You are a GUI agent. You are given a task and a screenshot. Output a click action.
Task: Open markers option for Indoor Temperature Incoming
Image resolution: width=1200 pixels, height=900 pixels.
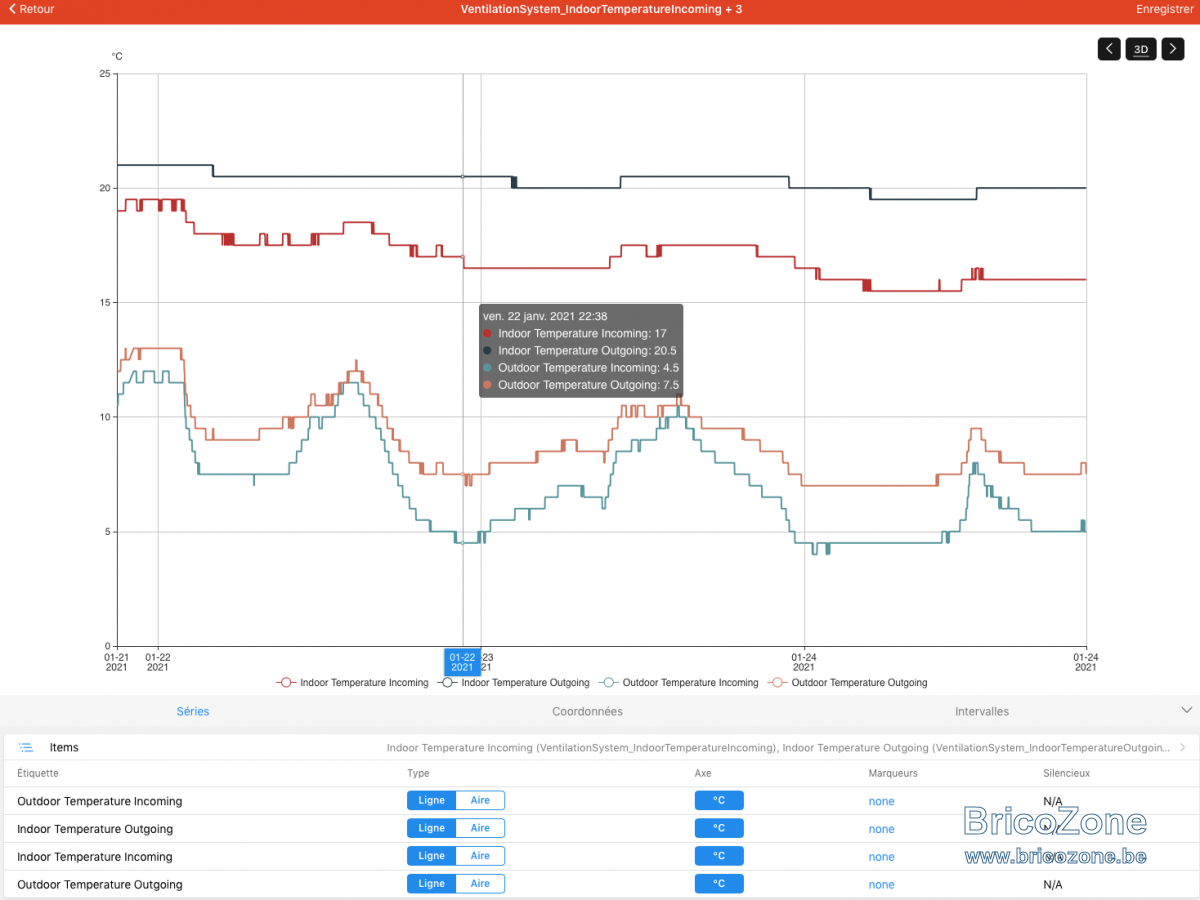tap(882, 856)
